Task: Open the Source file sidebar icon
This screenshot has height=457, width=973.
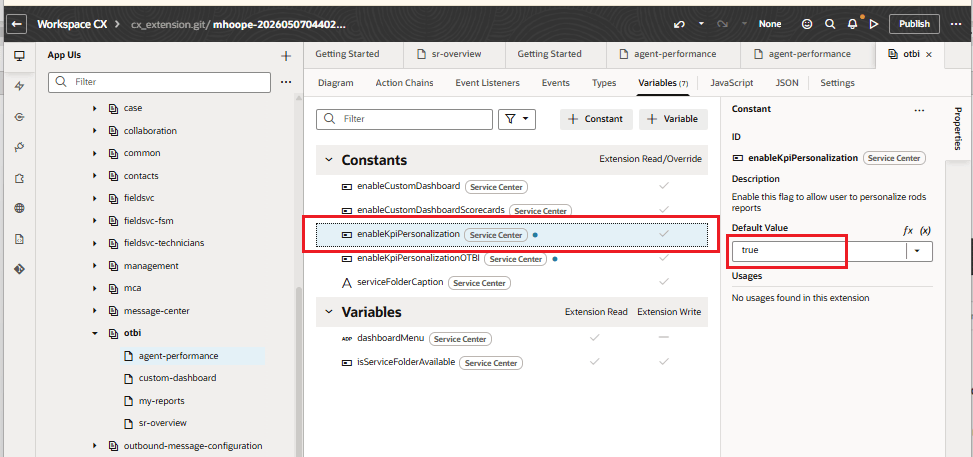Action: [x=19, y=239]
